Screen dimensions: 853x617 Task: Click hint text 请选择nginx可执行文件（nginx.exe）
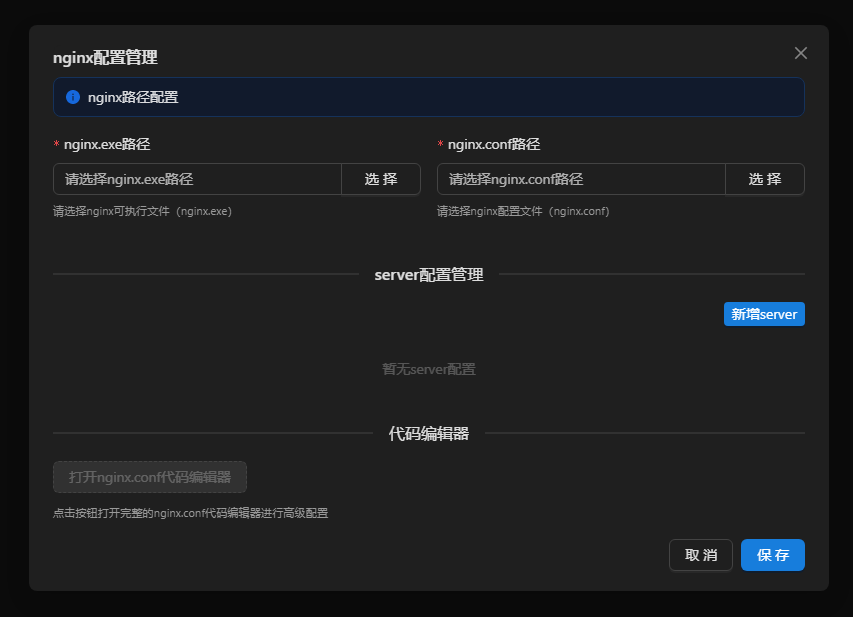point(143,211)
